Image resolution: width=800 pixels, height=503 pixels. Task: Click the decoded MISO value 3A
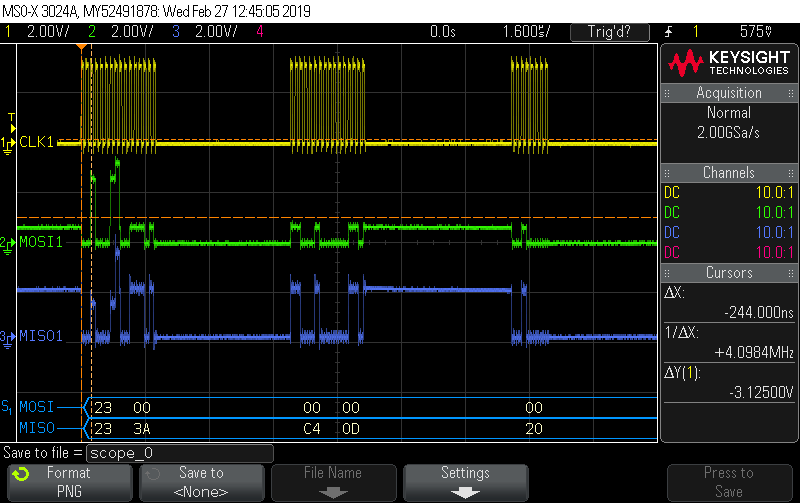coord(142,429)
